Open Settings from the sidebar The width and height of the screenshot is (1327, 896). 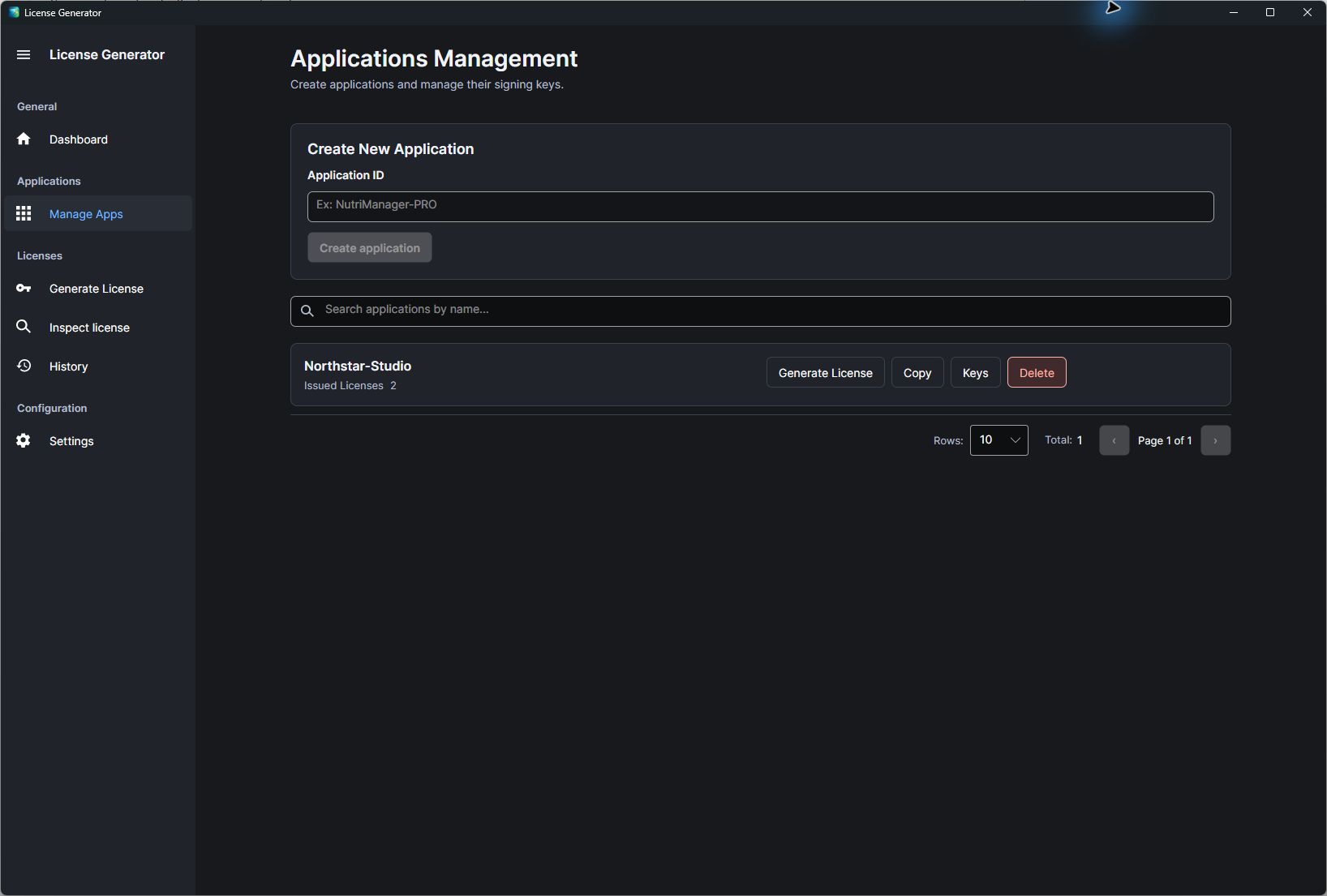click(x=98, y=441)
